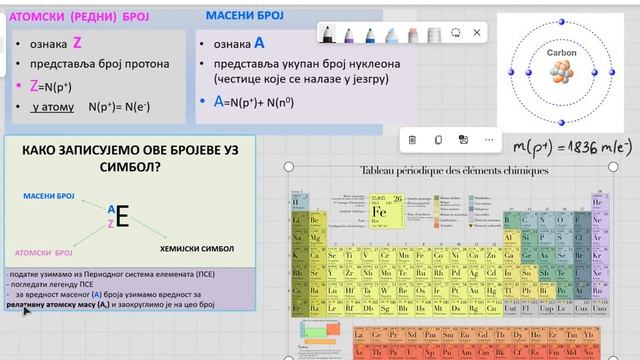Toggle the ruler tool
Viewport: 640px width, 360px height.
tap(434, 36)
